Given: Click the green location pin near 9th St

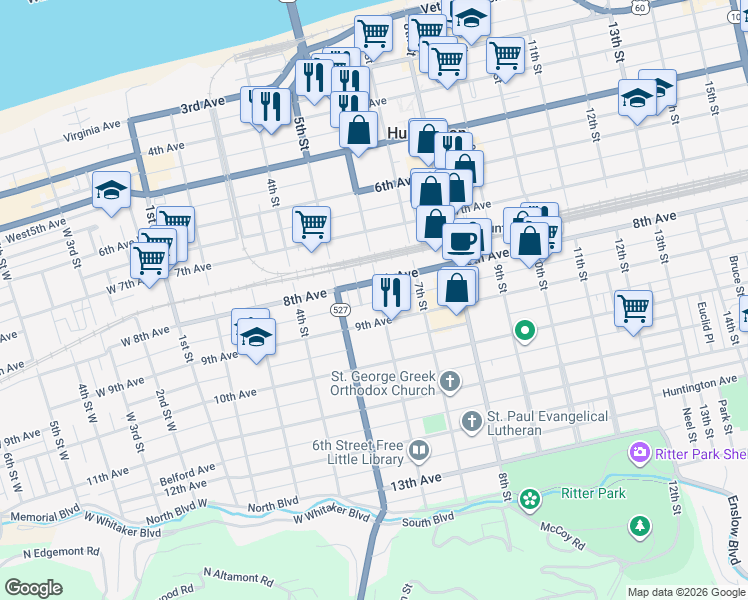Looking at the screenshot, I should pos(525,331).
